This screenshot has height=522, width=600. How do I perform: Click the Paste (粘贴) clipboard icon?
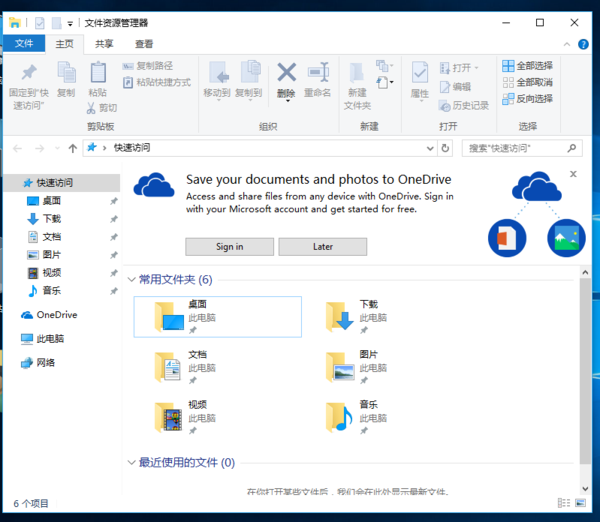[x=98, y=72]
